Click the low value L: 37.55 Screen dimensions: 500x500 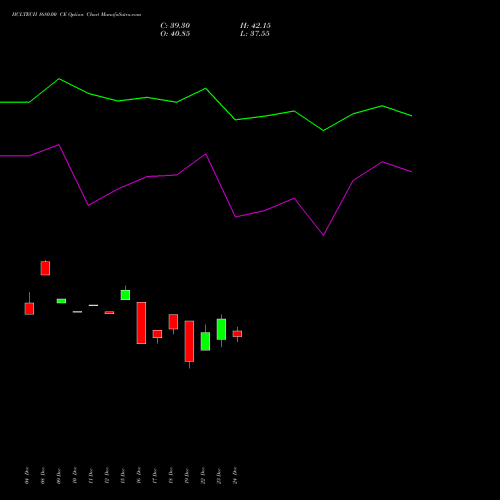pos(255,34)
